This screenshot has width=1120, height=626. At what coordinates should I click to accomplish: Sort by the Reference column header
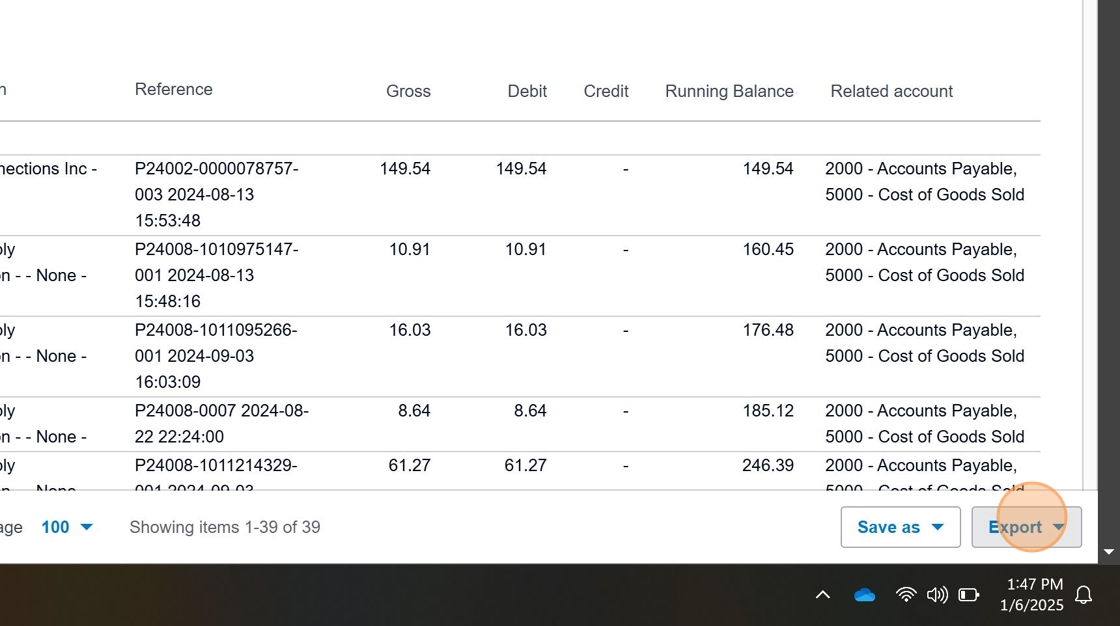pyautogui.click(x=174, y=89)
